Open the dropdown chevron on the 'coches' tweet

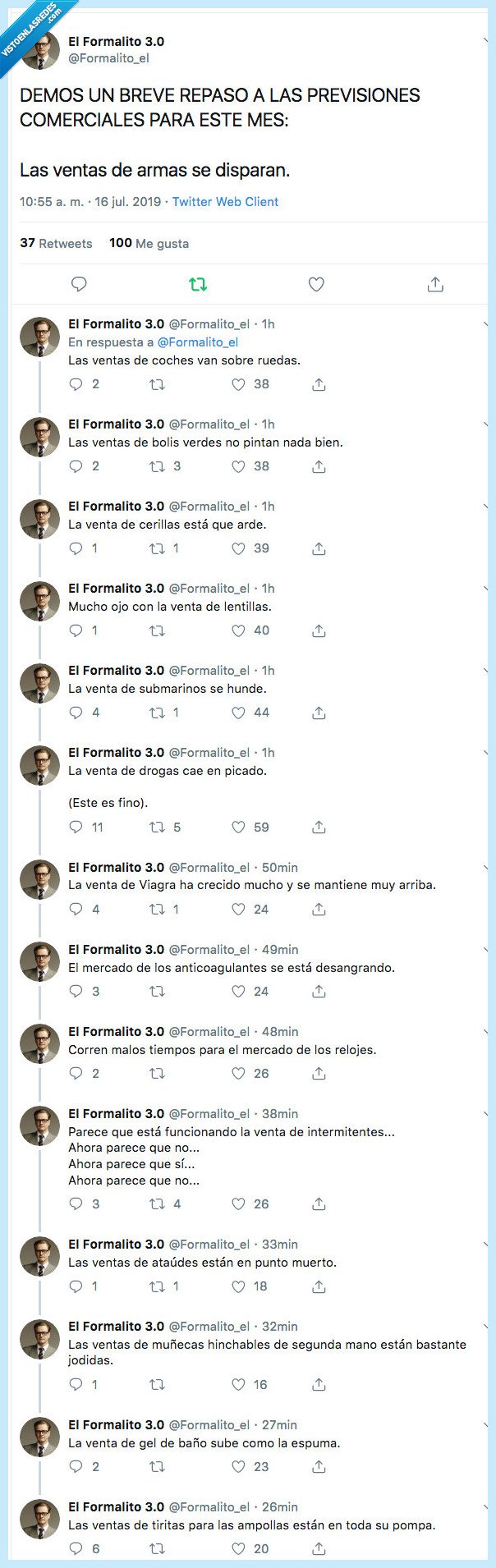(488, 324)
